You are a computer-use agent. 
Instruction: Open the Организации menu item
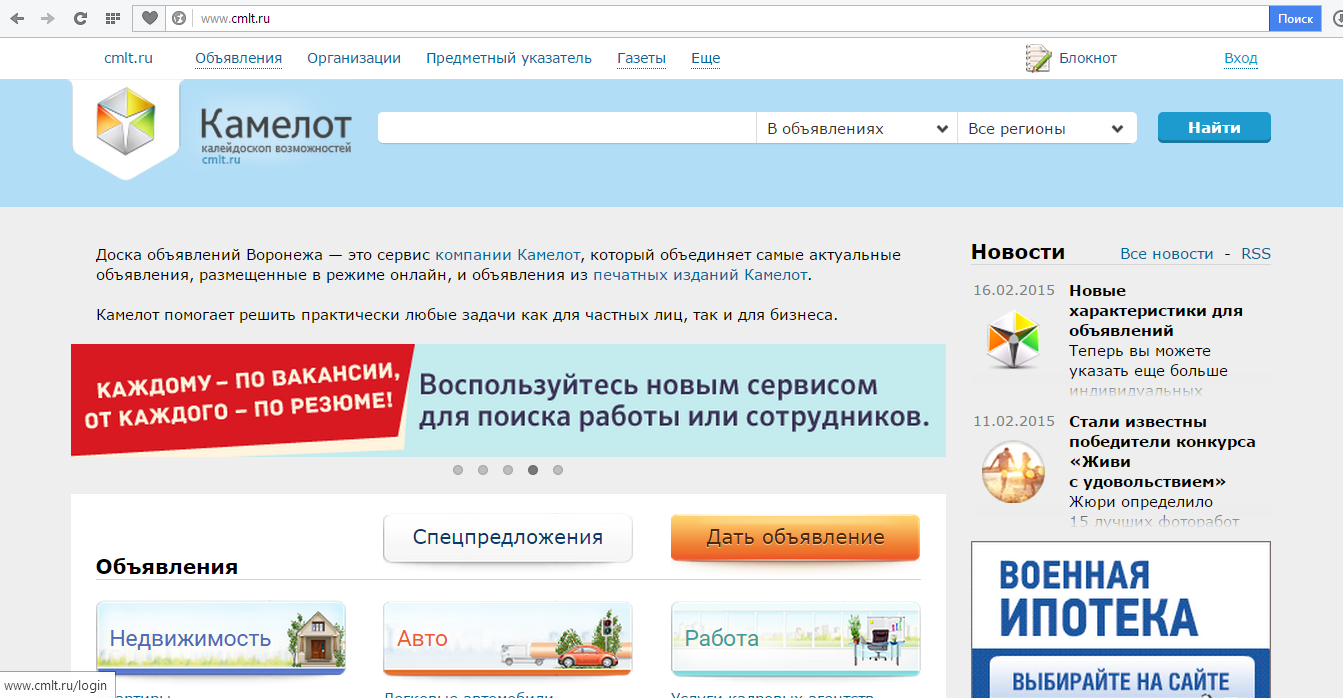click(354, 58)
